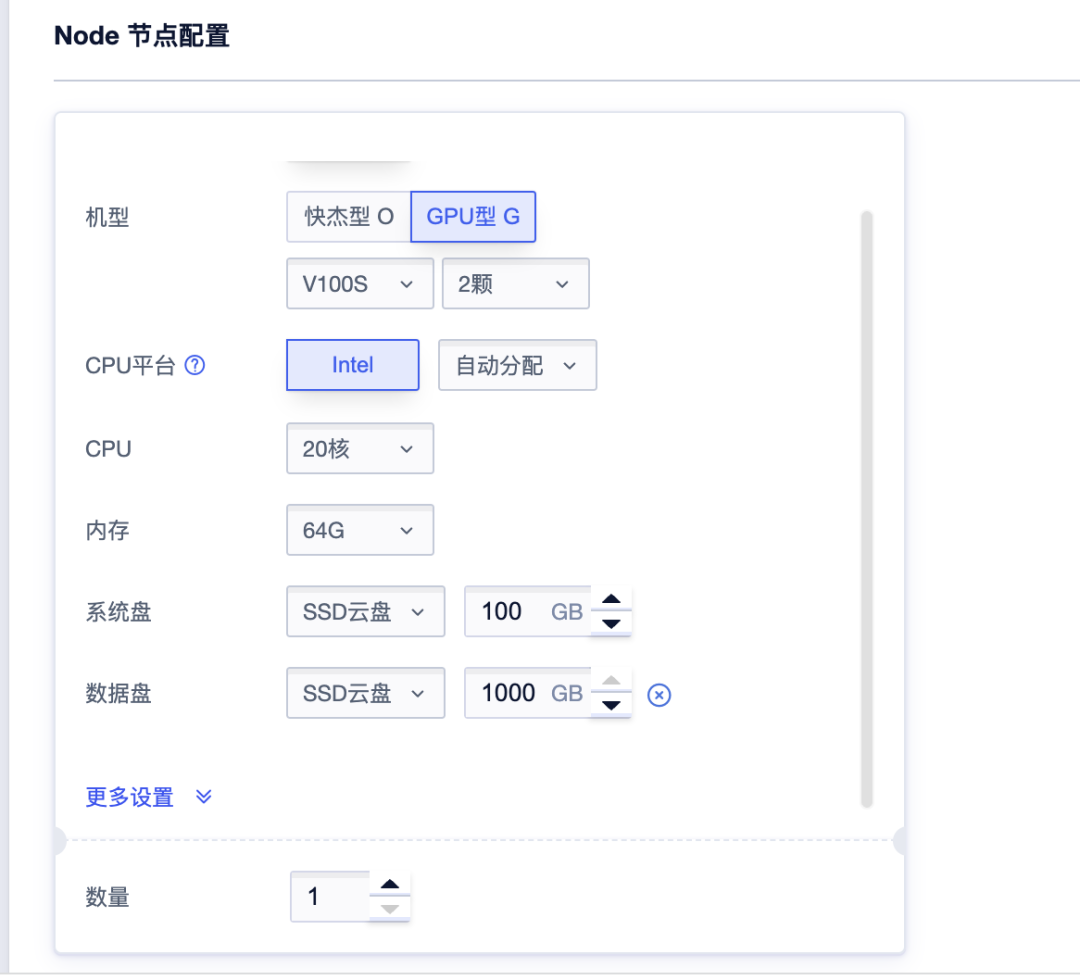The image size is (1080, 980).
Task: Click the double chevron beside 更多设置
Action: pyautogui.click(x=204, y=797)
